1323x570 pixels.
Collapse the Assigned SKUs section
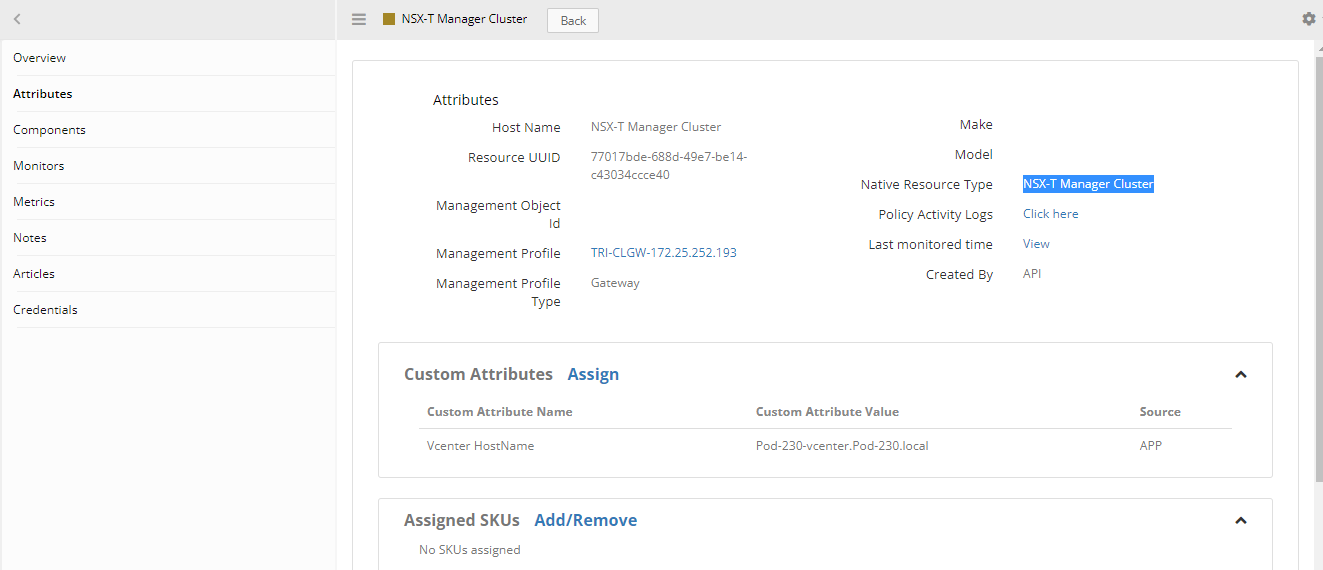tap(1240, 520)
